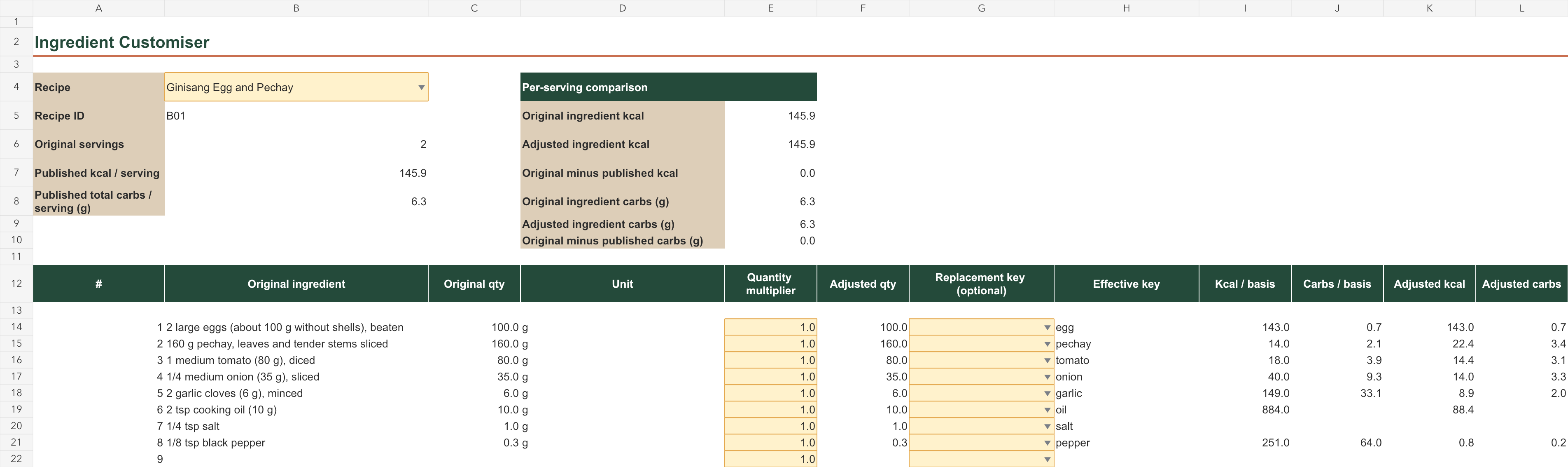The height and width of the screenshot is (467, 1568).
Task: Click the 'Ingredient Customiser' title cell
Action: pos(122,42)
